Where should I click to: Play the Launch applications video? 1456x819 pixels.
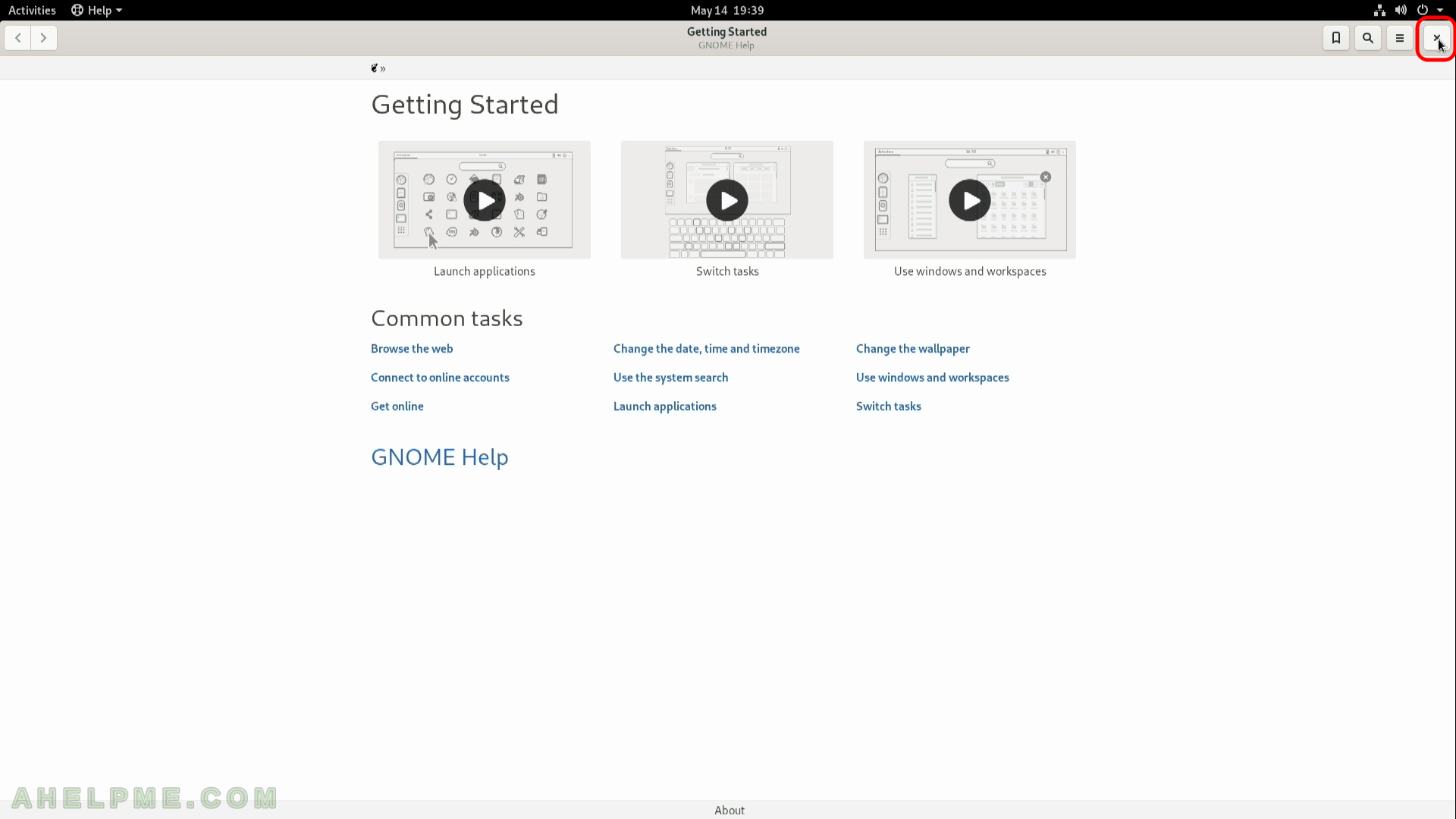click(x=485, y=200)
